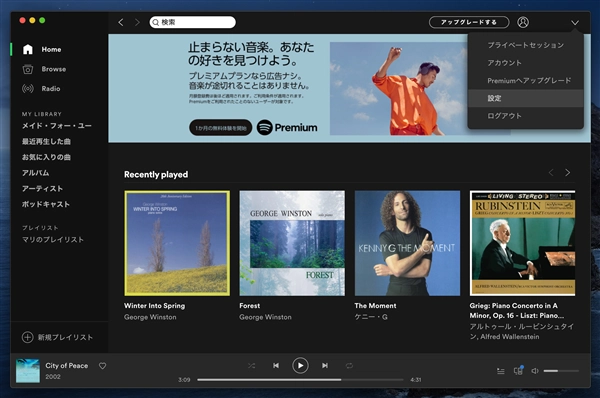Click George Winston under Forest
Screen dimensions: 600x398
(265, 317)
